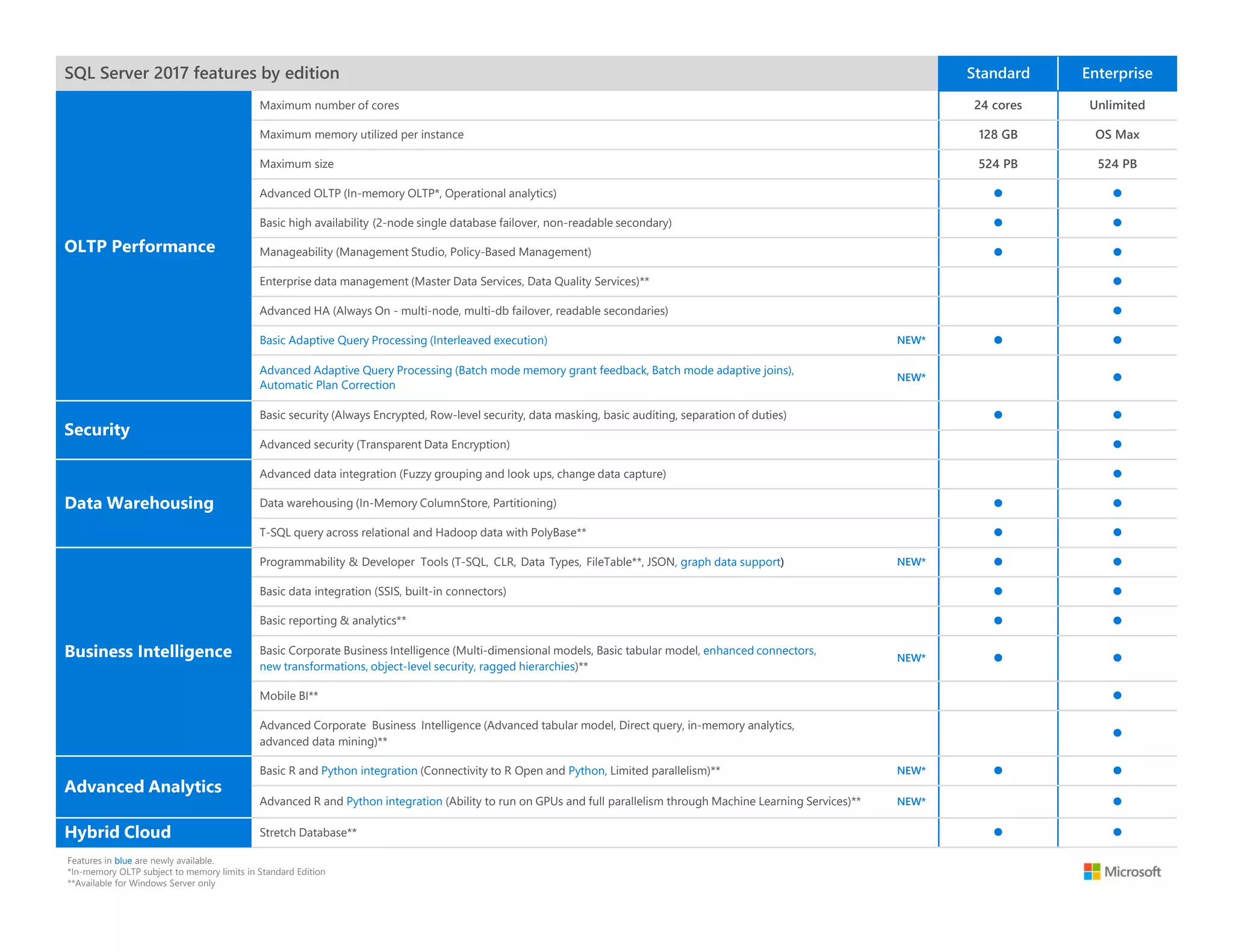Click Enterprise dot for Mobile BI row

click(x=1117, y=695)
